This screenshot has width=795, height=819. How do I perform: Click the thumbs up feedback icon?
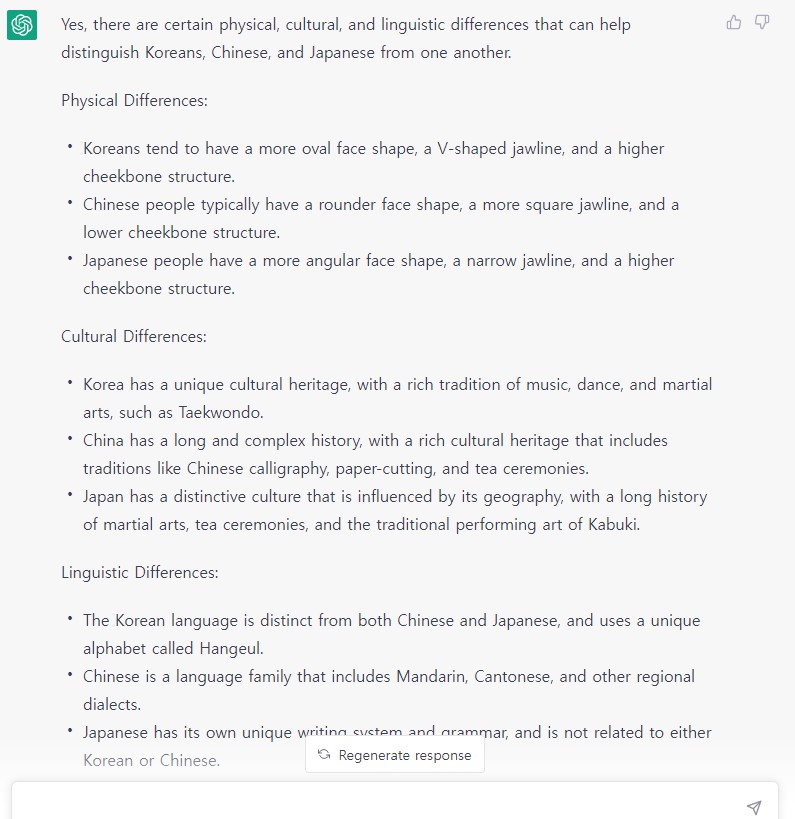click(734, 22)
